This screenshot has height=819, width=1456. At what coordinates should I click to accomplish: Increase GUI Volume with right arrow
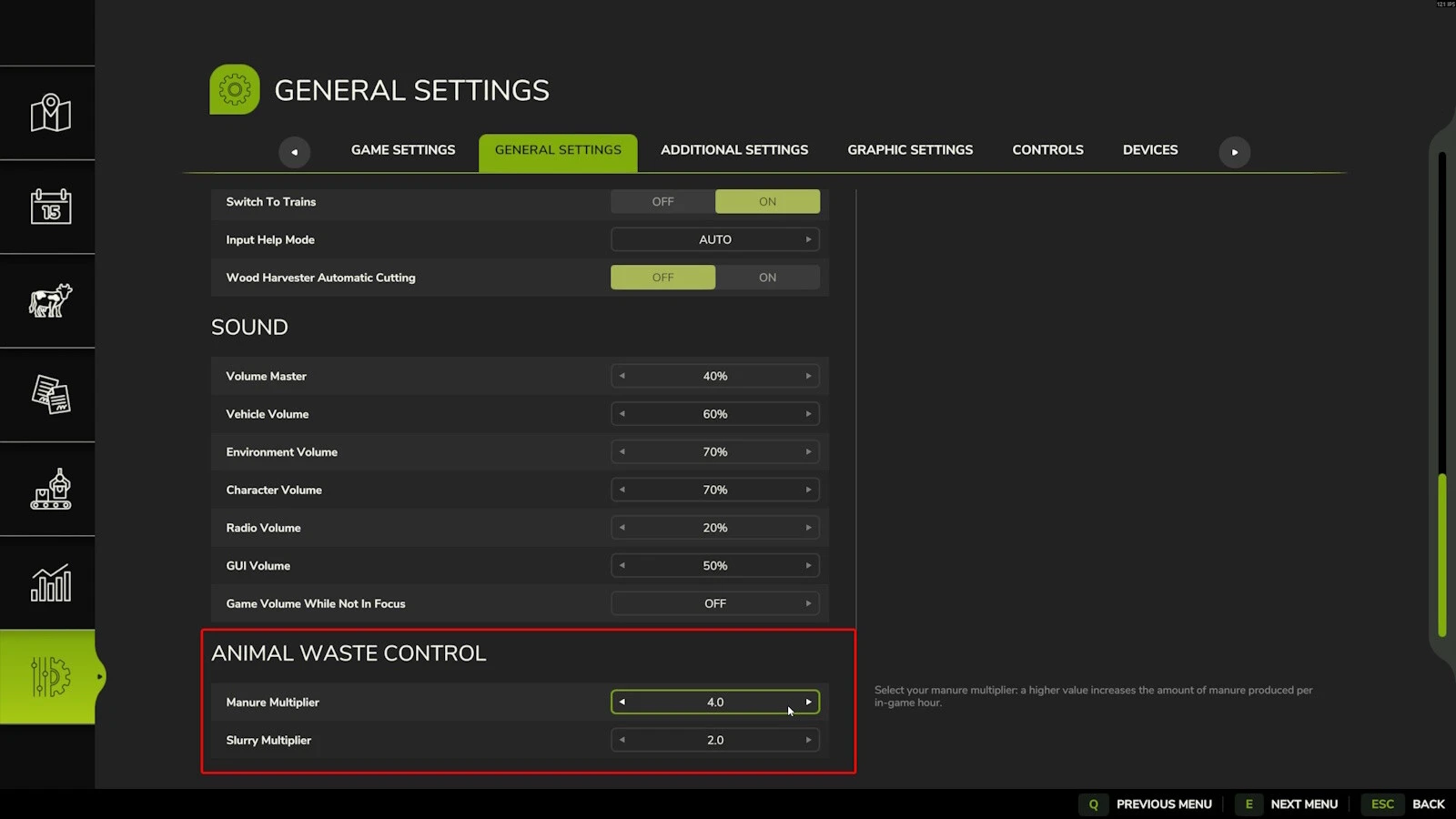808,566
